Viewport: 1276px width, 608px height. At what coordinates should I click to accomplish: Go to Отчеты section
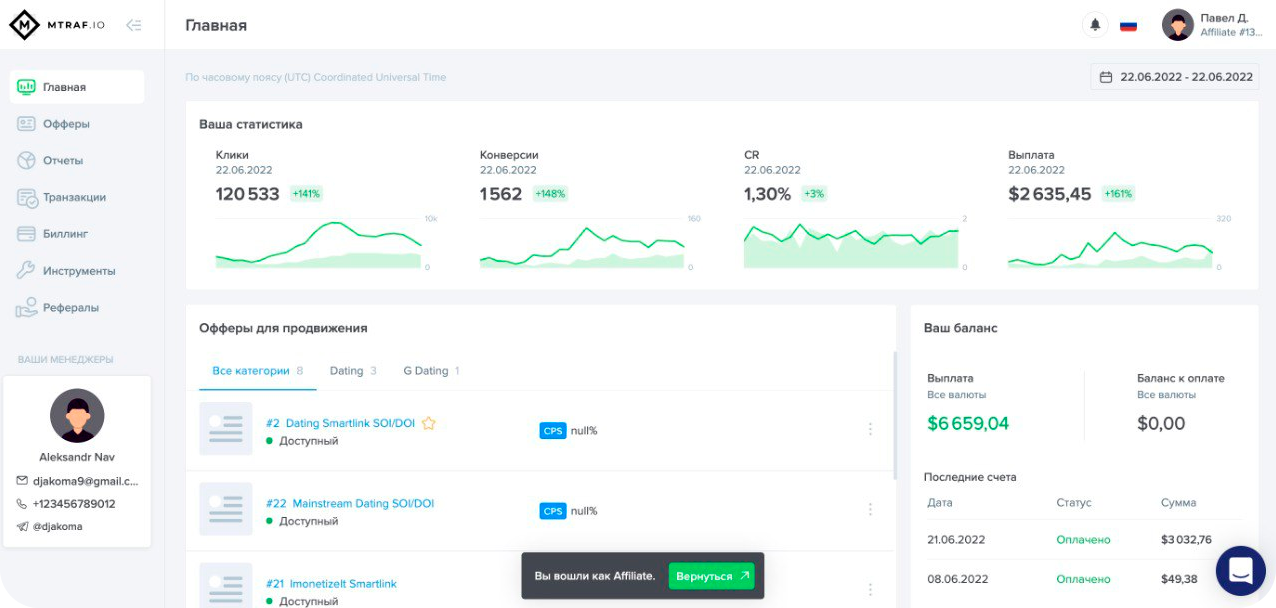[62, 161]
